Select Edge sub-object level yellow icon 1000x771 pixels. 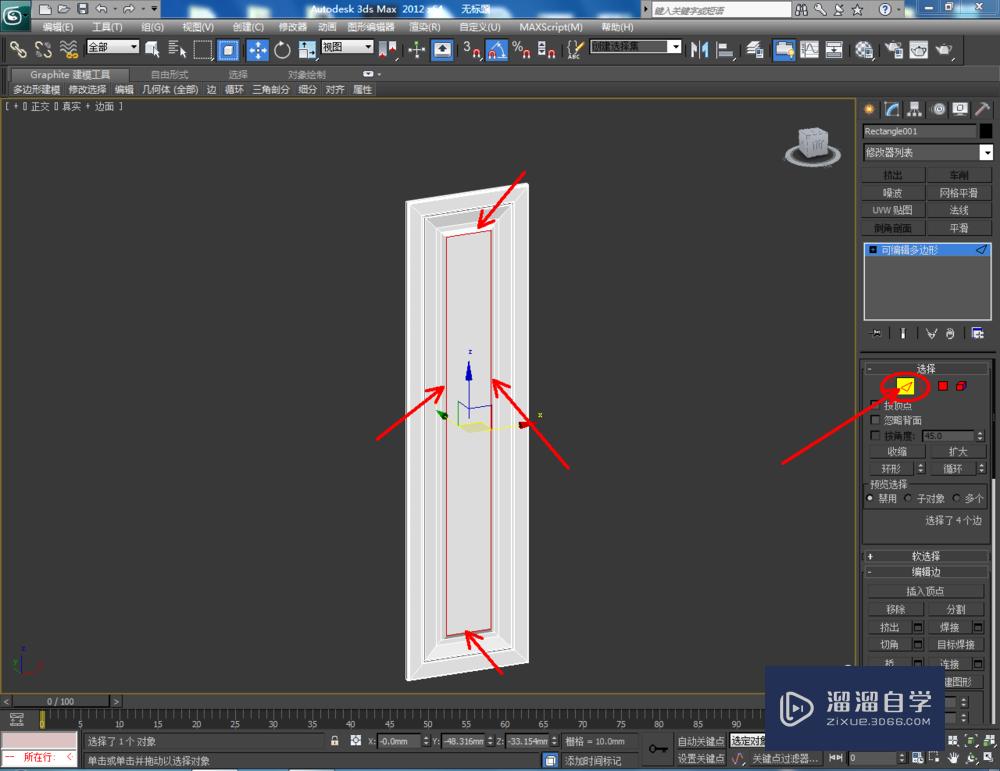[905, 386]
